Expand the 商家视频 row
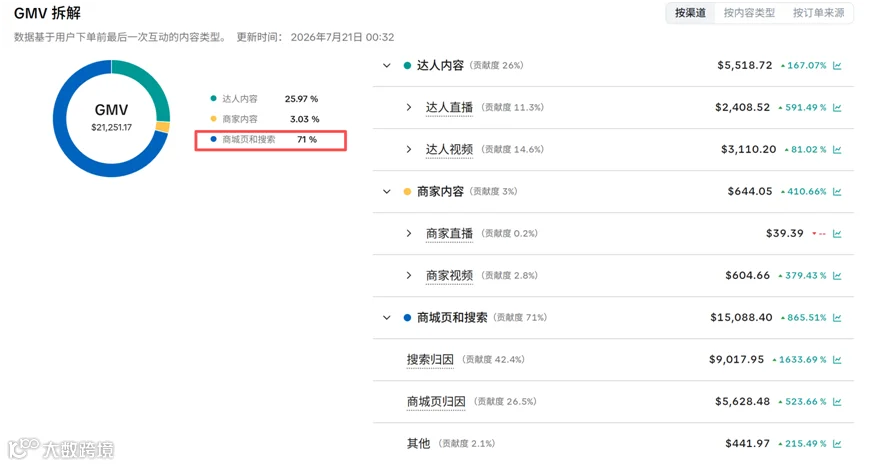The image size is (869, 466). pyautogui.click(x=408, y=275)
